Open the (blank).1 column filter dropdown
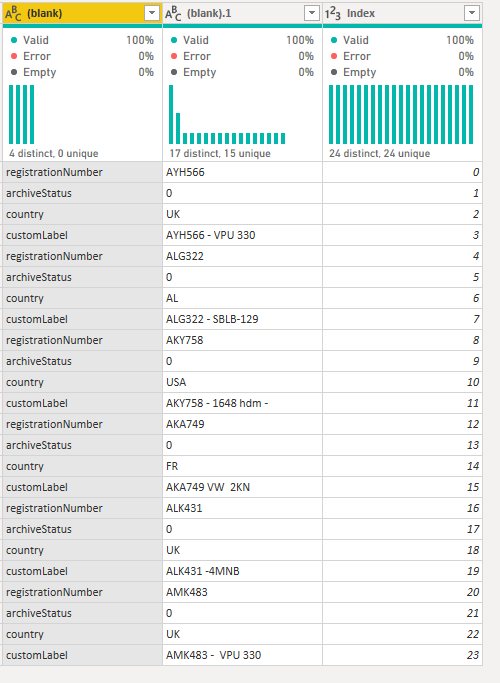The image size is (500, 683). (x=311, y=13)
